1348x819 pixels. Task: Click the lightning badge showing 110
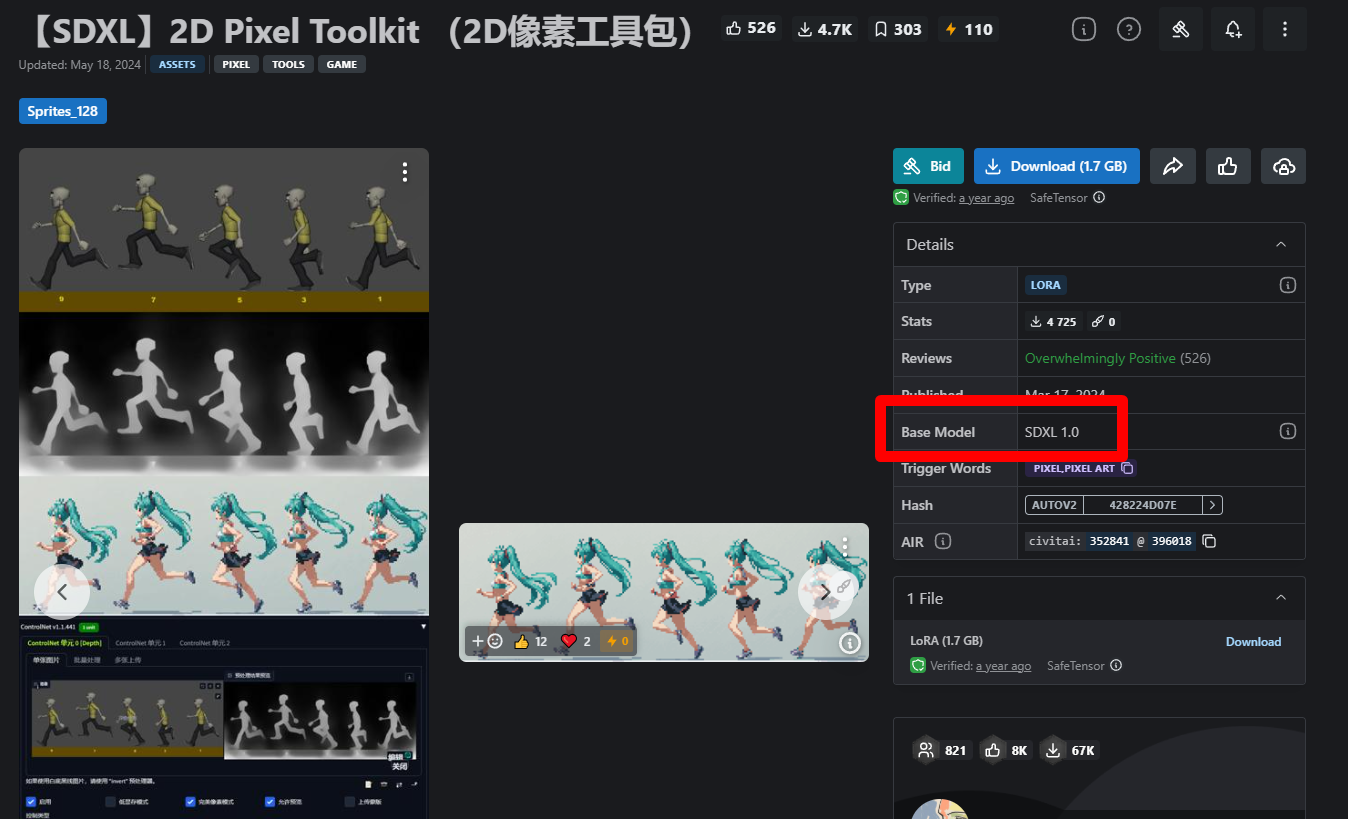coord(969,29)
